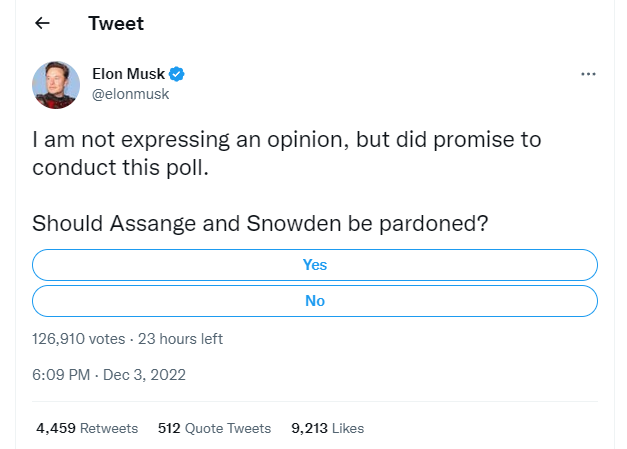Open Elon Musk's profile picture
Viewport: 627px width, 449px height.
pyautogui.click(x=56, y=84)
